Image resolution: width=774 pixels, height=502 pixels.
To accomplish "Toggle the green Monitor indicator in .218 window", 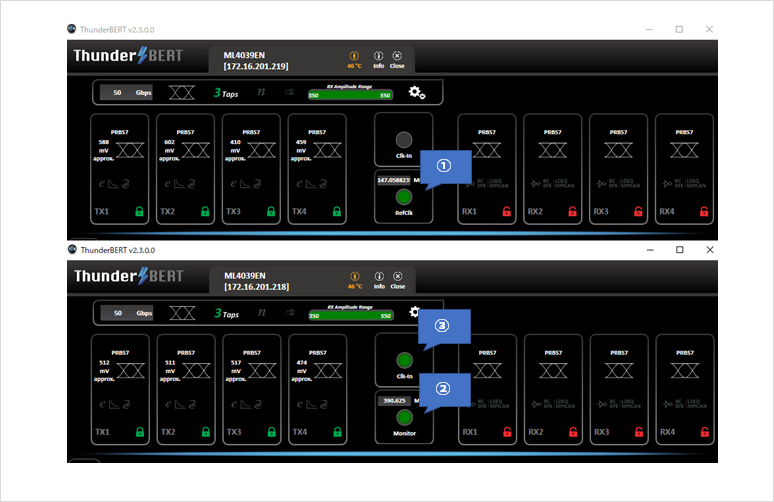I will coord(404,418).
